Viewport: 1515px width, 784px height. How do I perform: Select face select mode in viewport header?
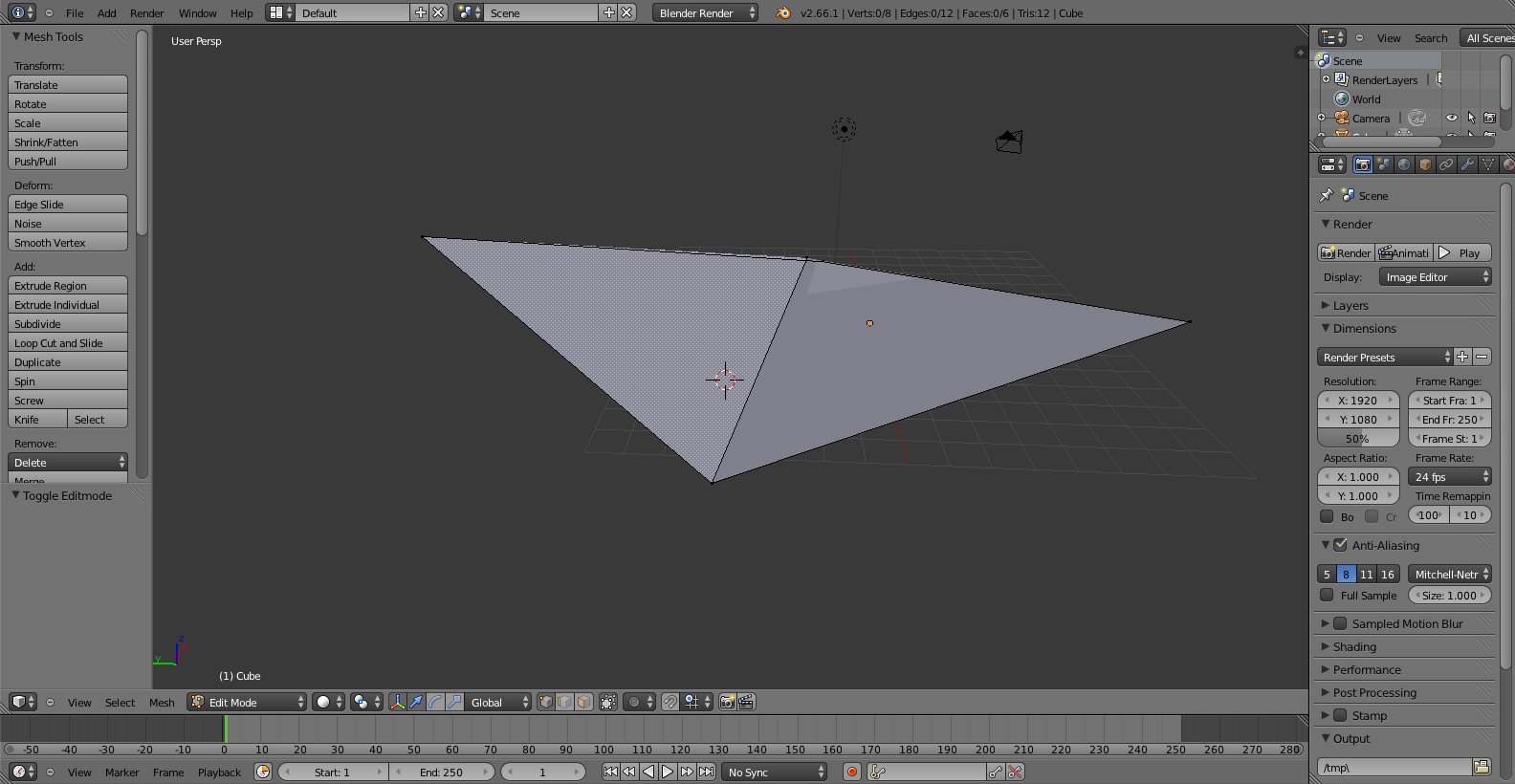pos(583,702)
